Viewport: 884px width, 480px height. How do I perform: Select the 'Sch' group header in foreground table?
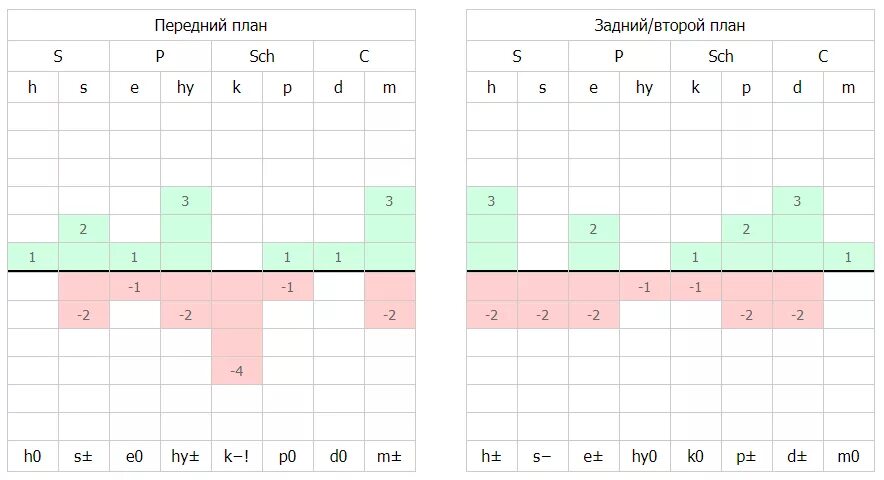tap(262, 56)
